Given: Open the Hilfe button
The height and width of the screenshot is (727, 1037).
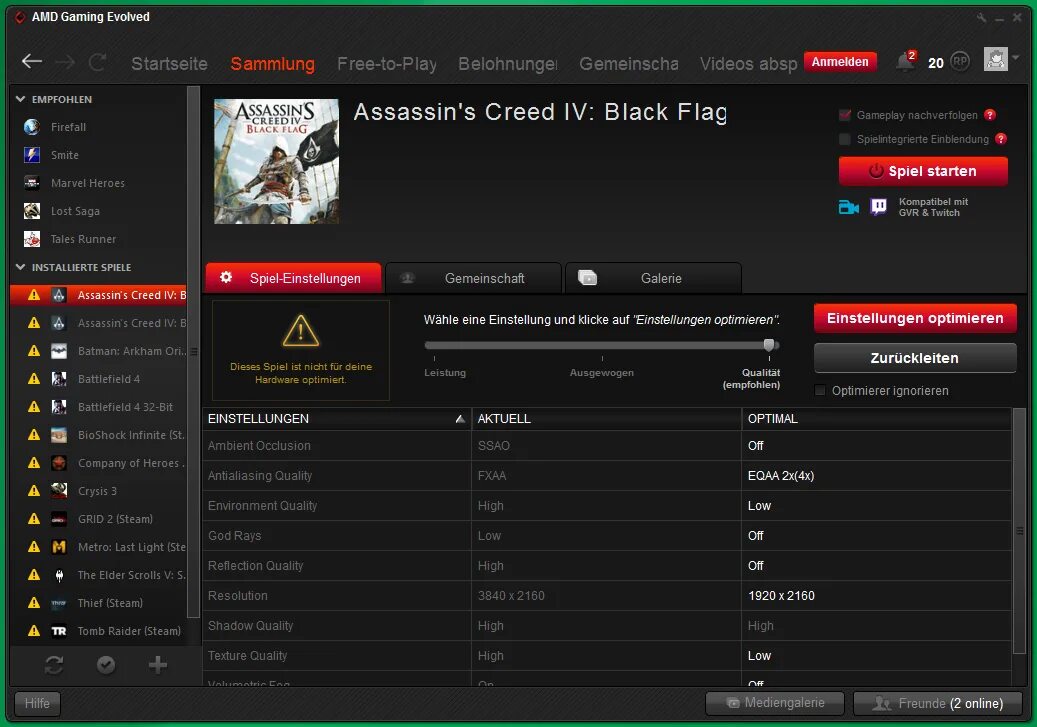Looking at the screenshot, I should (x=37, y=703).
